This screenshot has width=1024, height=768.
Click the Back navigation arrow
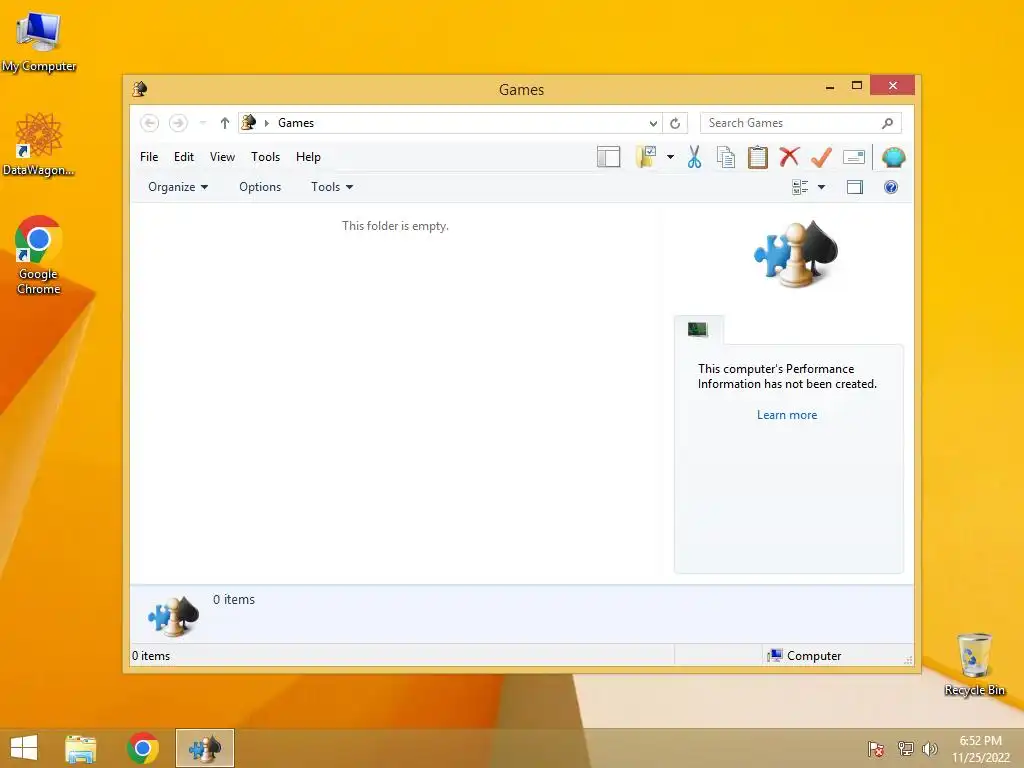[x=150, y=123]
